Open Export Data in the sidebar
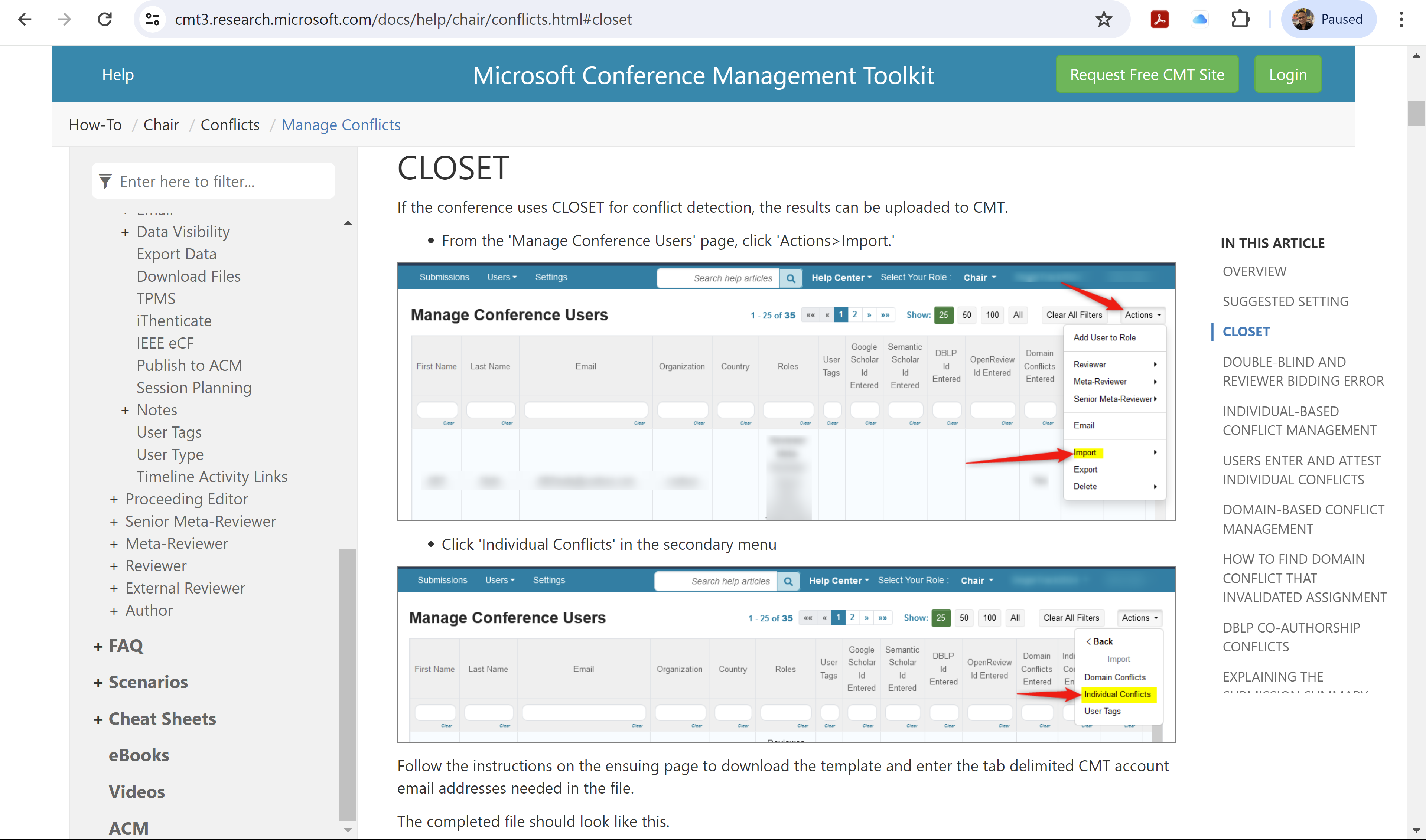Image resolution: width=1426 pixels, height=840 pixels. tap(177, 254)
